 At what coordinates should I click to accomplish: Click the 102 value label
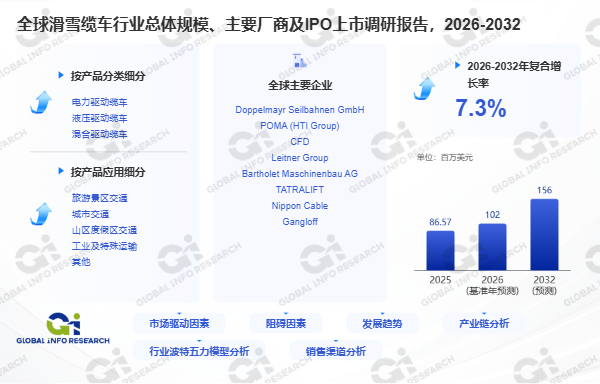[492, 215]
